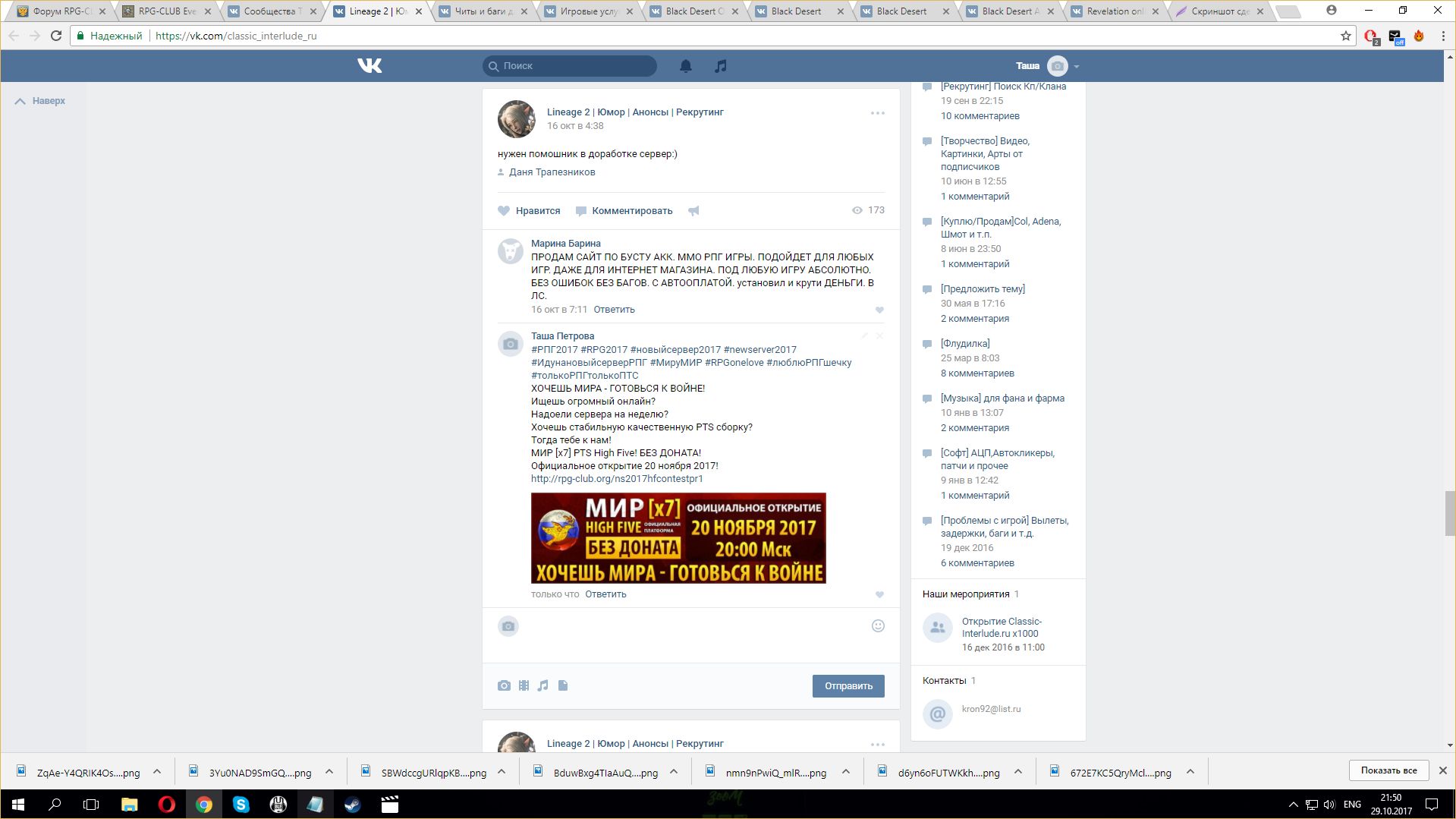Click the flame extension icon
This screenshot has height=819, width=1456.
pos(1419,36)
